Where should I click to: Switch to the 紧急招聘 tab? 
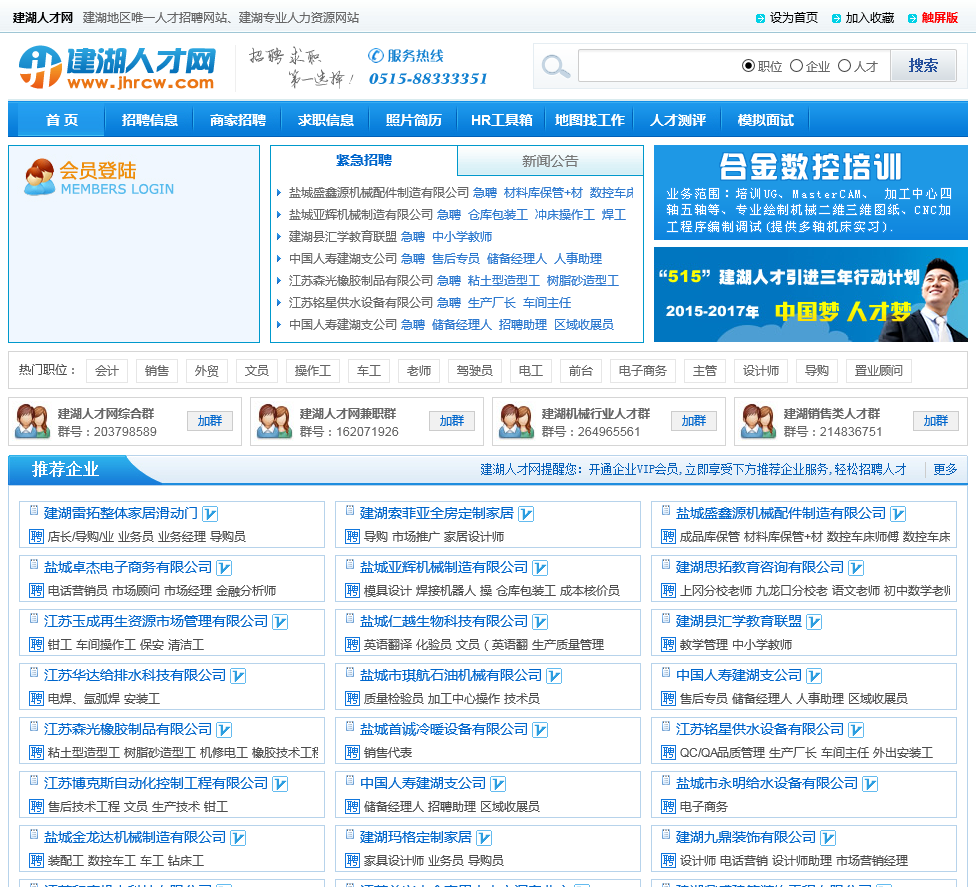click(364, 161)
